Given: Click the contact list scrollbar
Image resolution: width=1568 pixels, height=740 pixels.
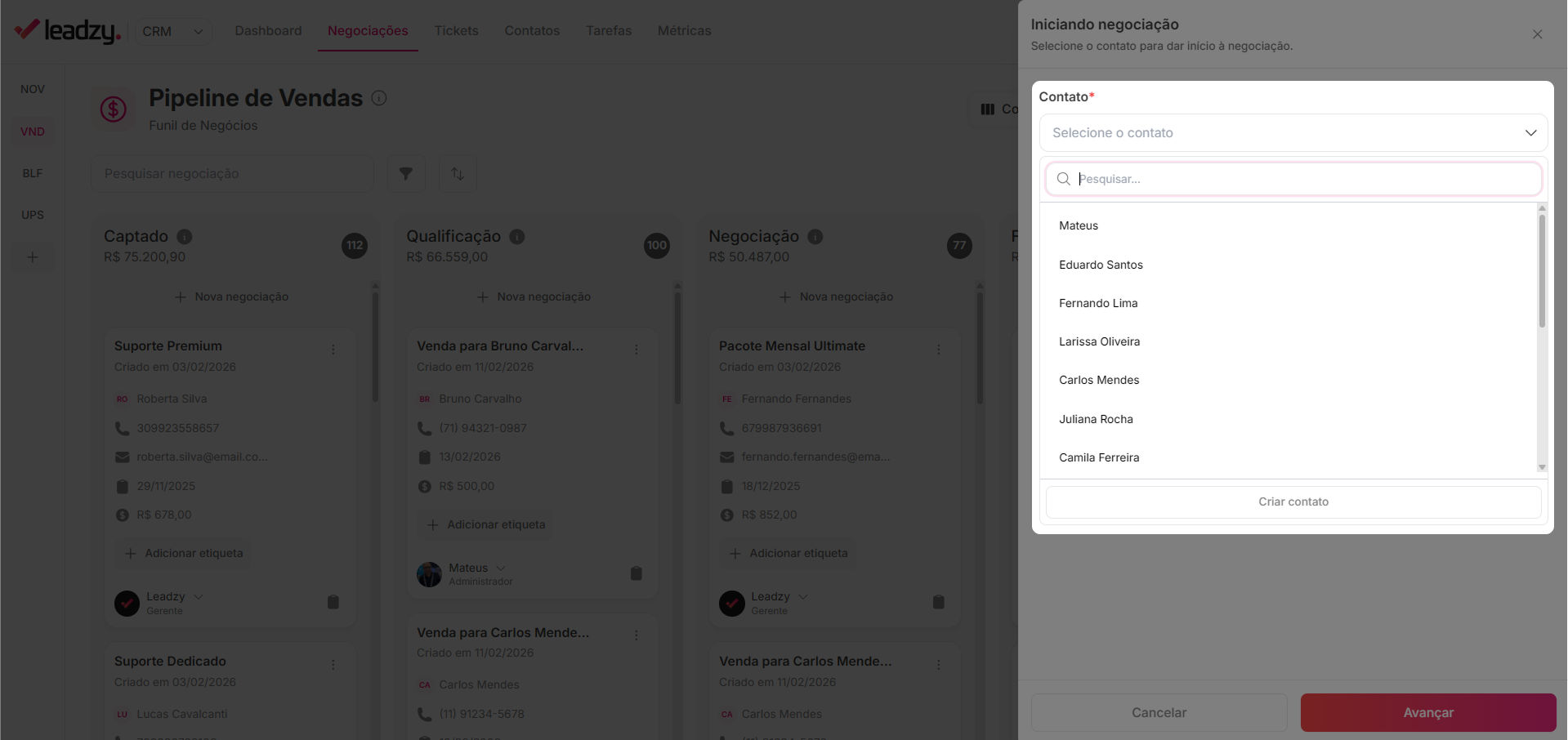Looking at the screenshot, I should coord(1542,270).
